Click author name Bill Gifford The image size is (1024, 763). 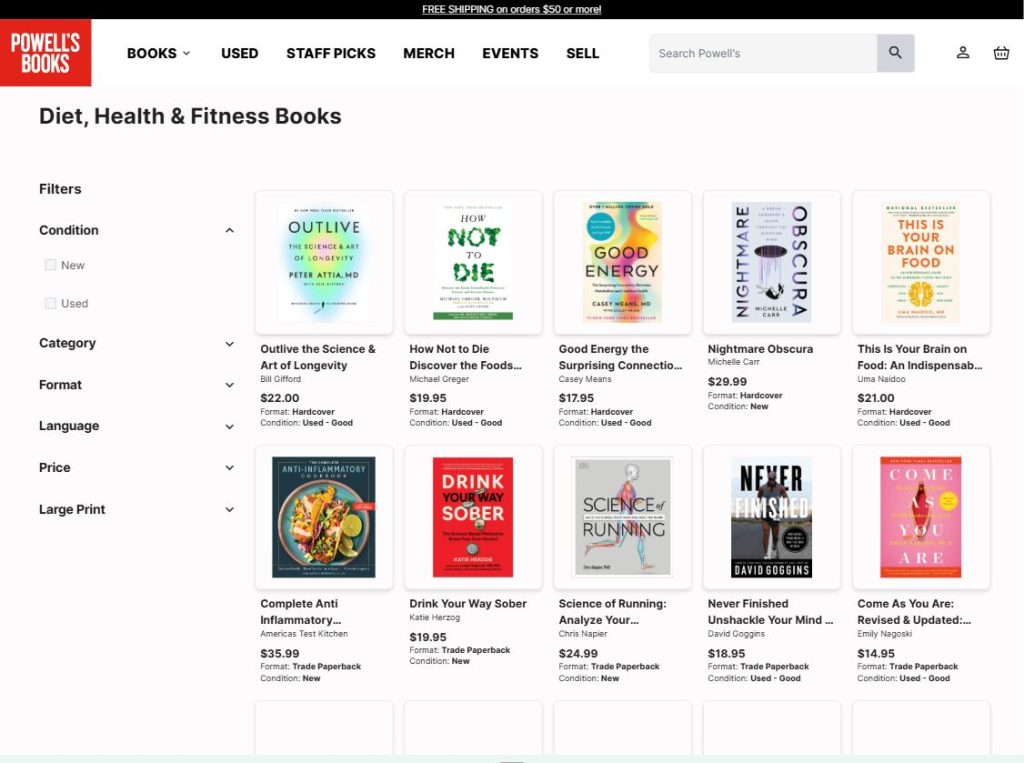click(x=280, y=379)
